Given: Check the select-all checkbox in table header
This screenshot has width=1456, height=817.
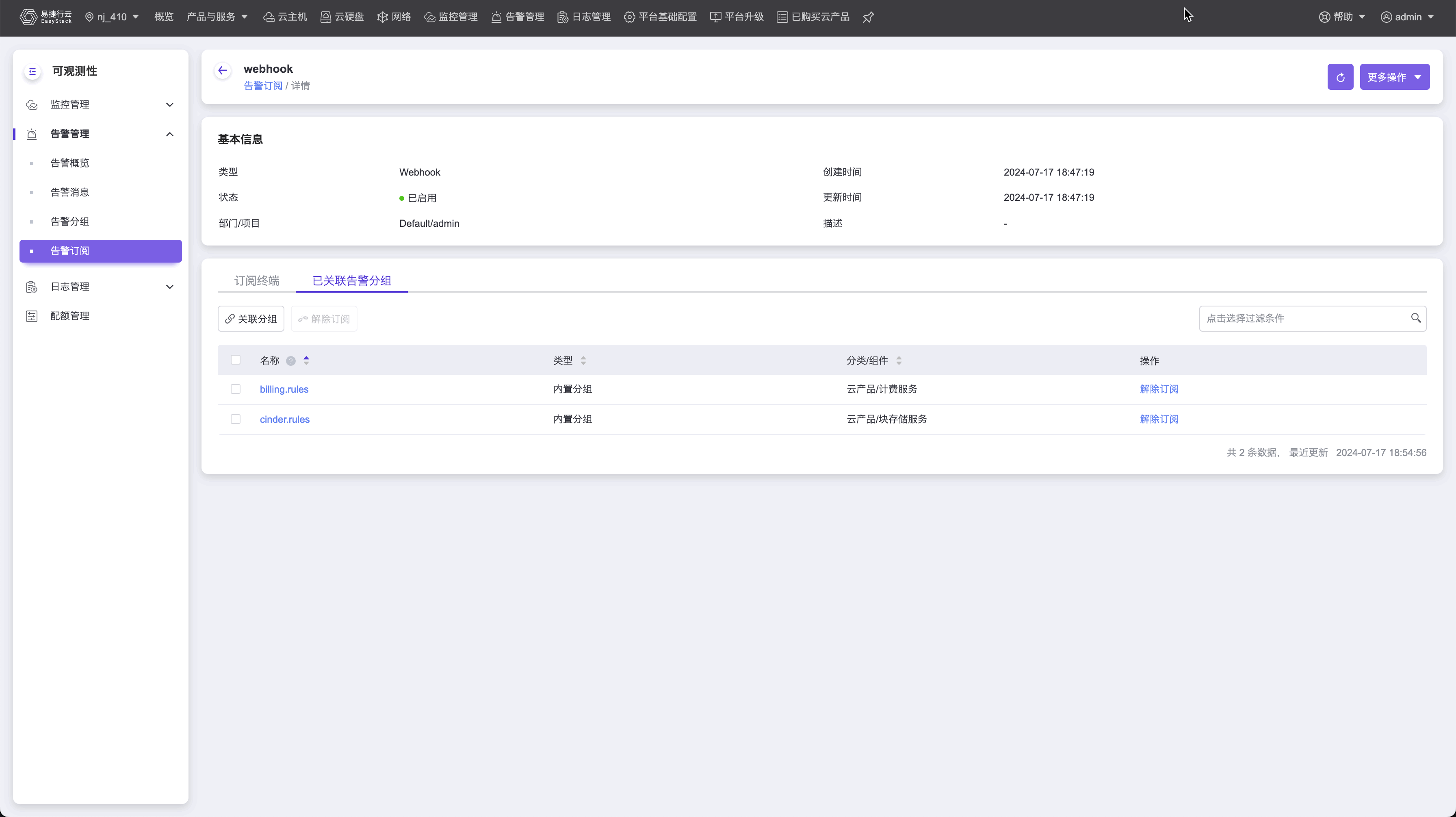Looking at the screenshot, I should (x=236, y=360).
